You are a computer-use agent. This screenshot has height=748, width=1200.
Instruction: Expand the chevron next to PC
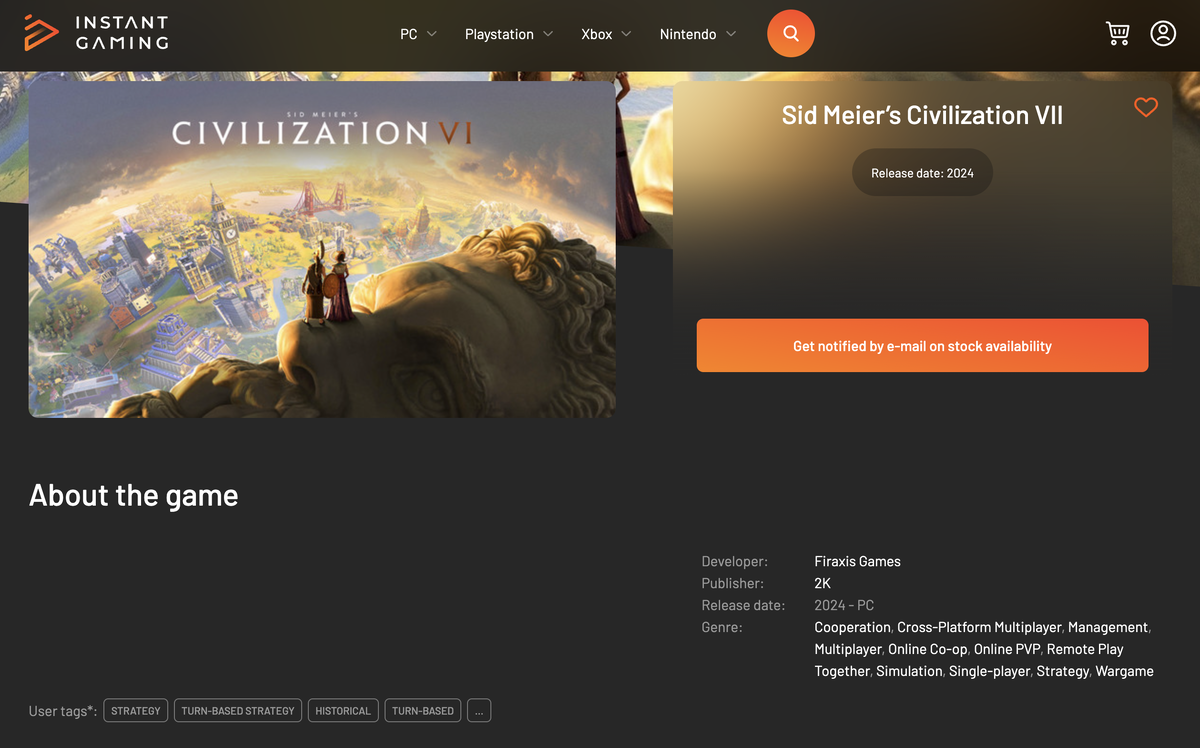tap(432, 34)
